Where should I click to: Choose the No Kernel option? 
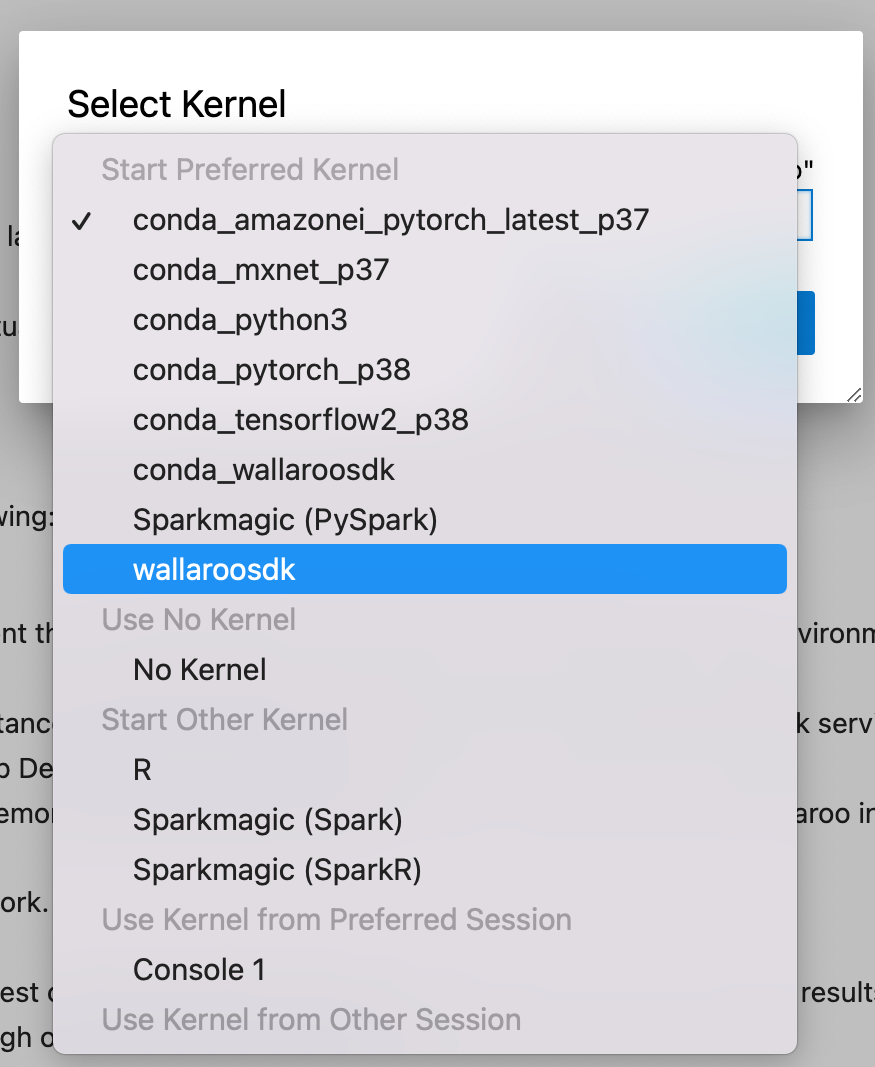coord(199,670)
